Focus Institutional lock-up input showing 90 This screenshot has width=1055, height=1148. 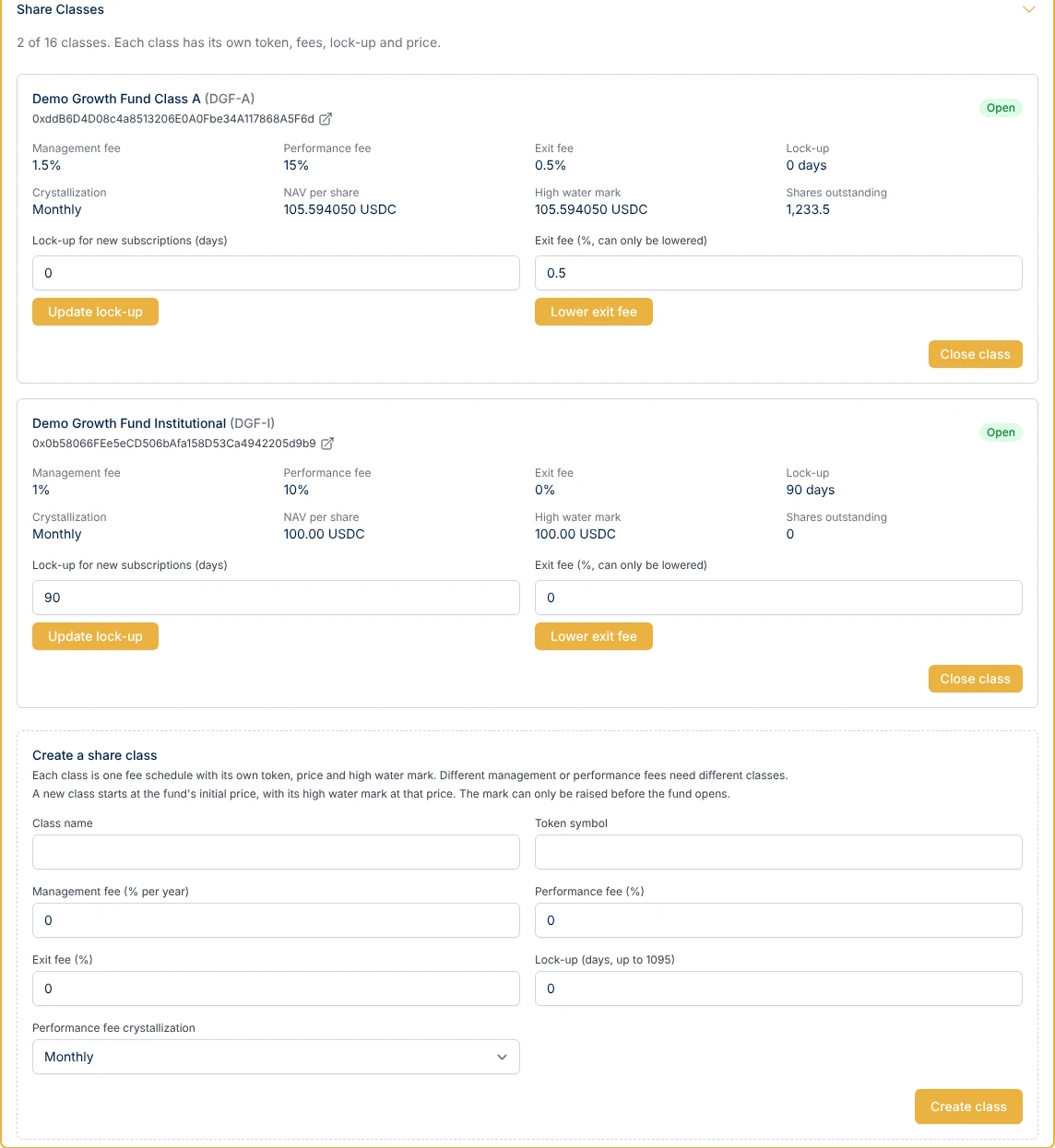276,598
